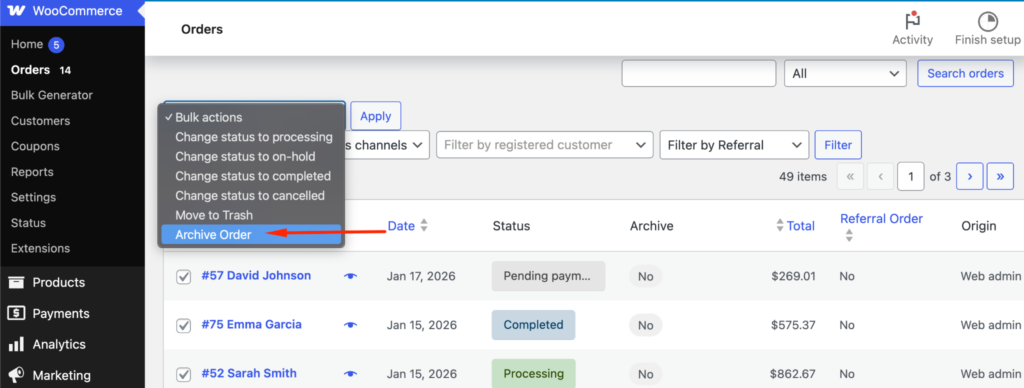This screenshot has height=388, width=1024.
Task: Open the #75 Emma Garcia order link
Action: [x=251, y=325]
